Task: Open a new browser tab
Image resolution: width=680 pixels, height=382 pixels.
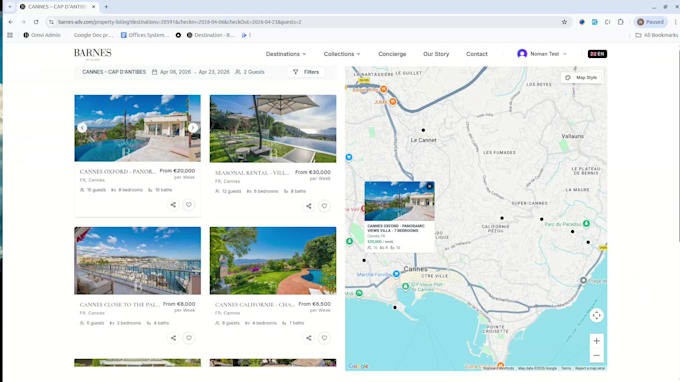Action: (106, 7)
